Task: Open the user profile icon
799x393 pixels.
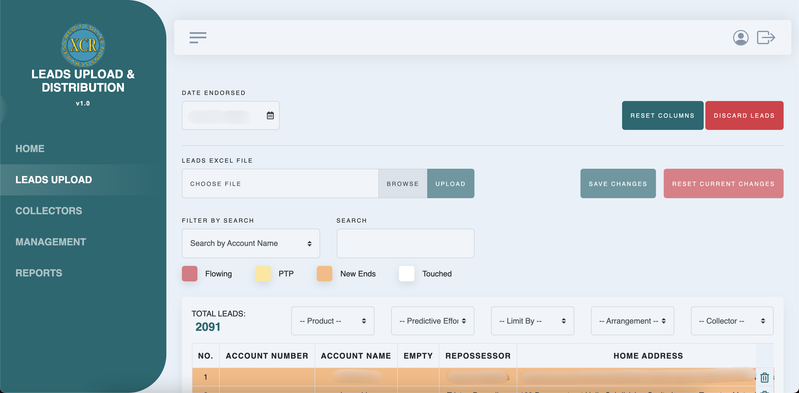Action: (x=740, y=38)
